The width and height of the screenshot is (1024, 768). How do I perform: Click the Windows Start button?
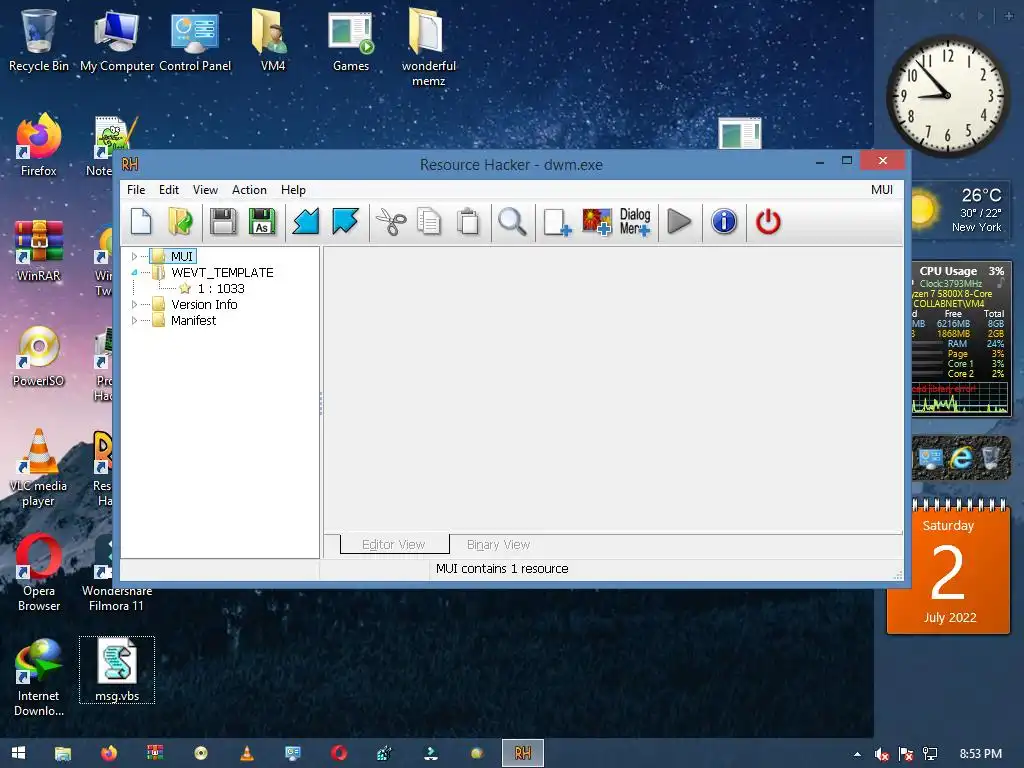(x=18, y=753)
